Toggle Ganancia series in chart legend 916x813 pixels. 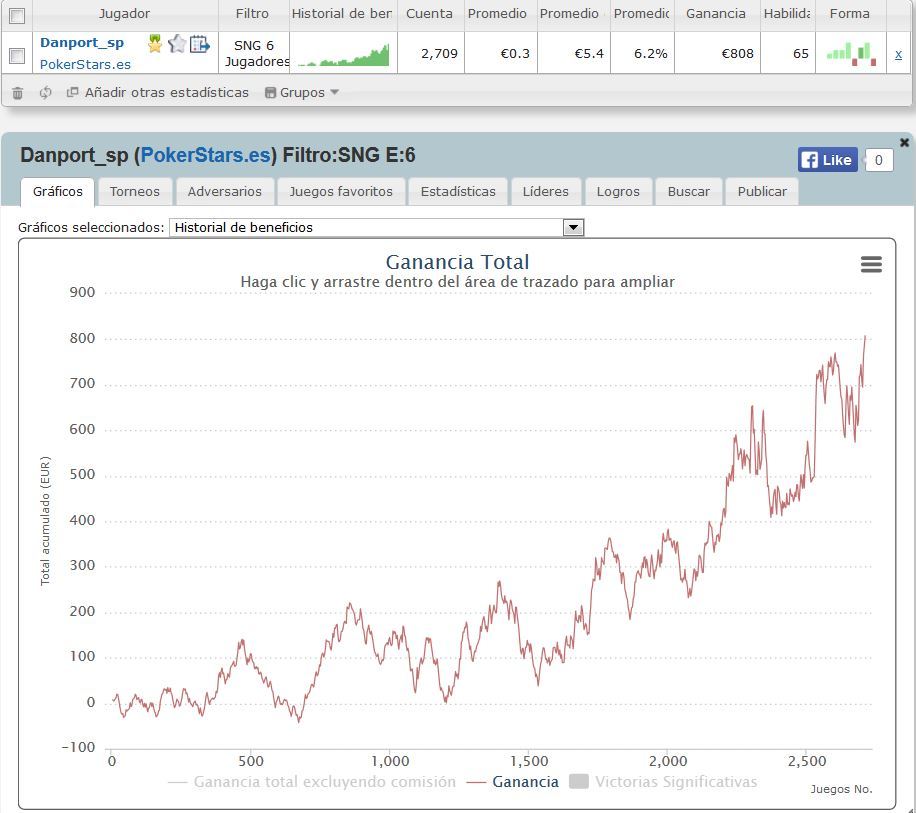click(513, 782)
